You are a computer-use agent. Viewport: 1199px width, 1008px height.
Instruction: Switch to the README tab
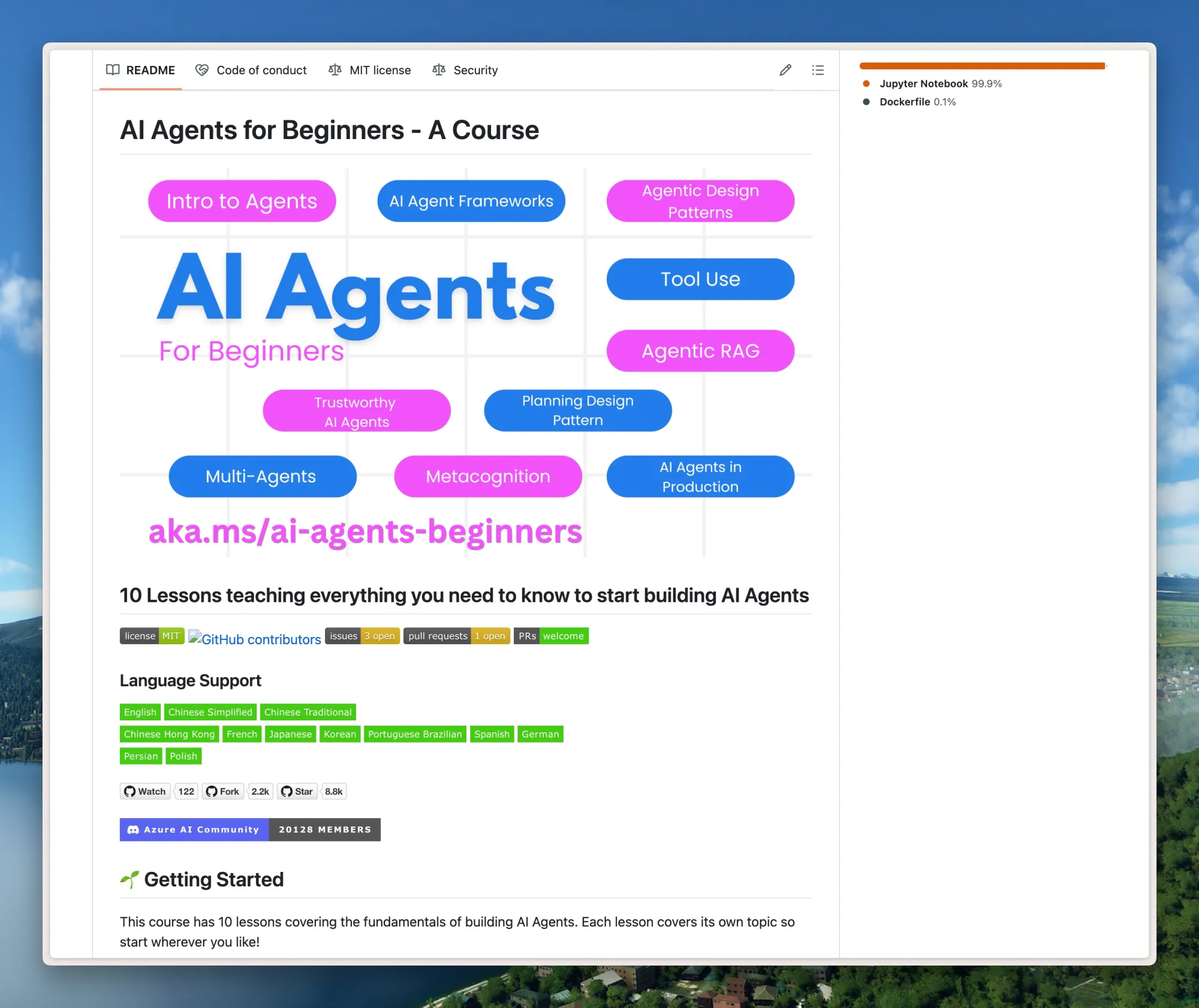[140, 70]
